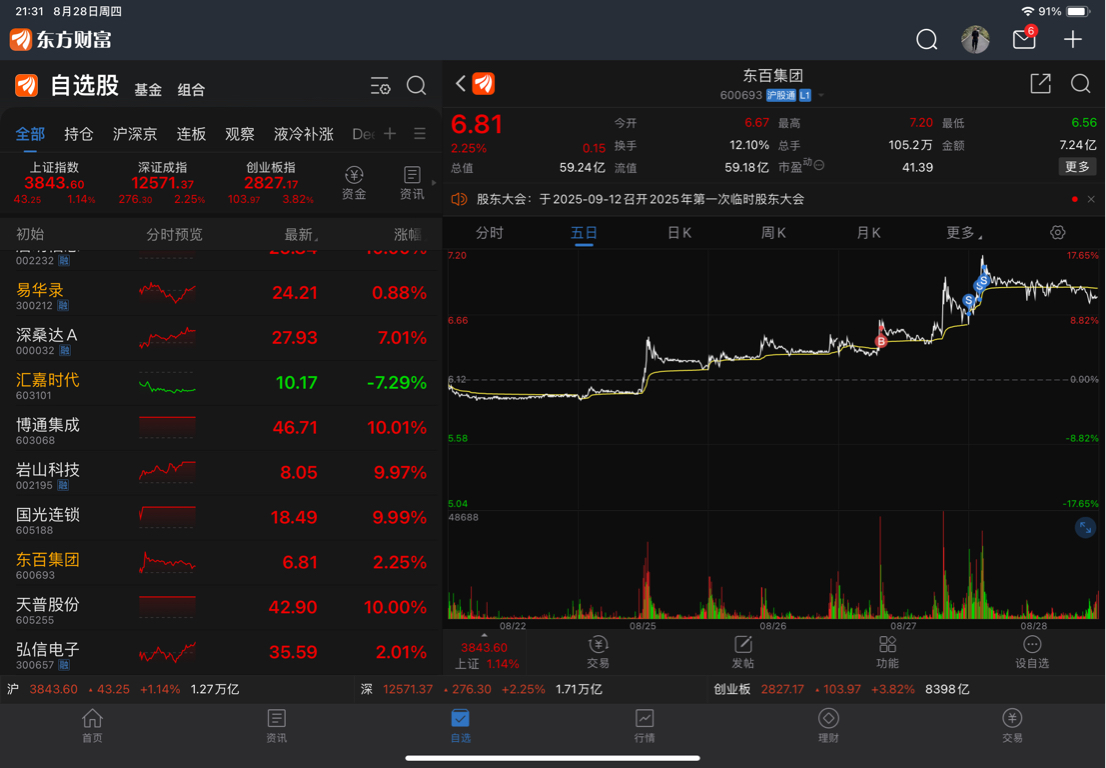Tap the 初始 sort column header
The width and height of the screenshot is (1106, 768).
tap(30, 234)
